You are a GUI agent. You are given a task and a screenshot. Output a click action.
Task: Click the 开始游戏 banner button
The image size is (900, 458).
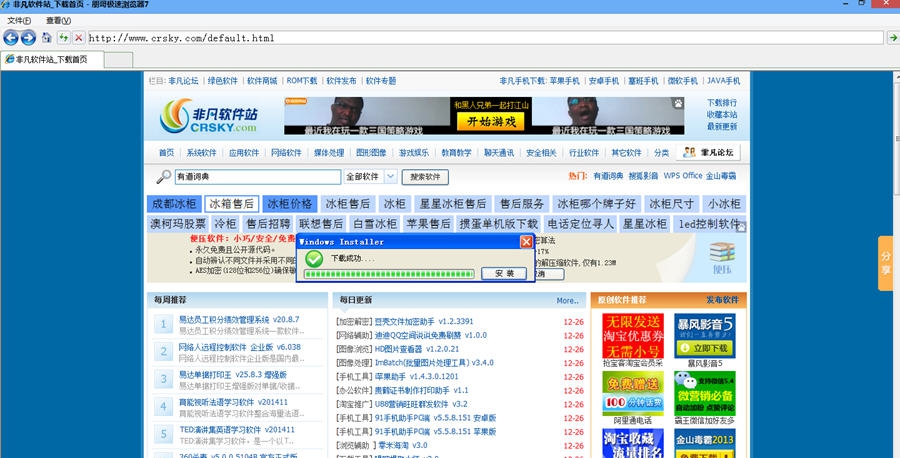pyautogui.click(x=491, y=122)
